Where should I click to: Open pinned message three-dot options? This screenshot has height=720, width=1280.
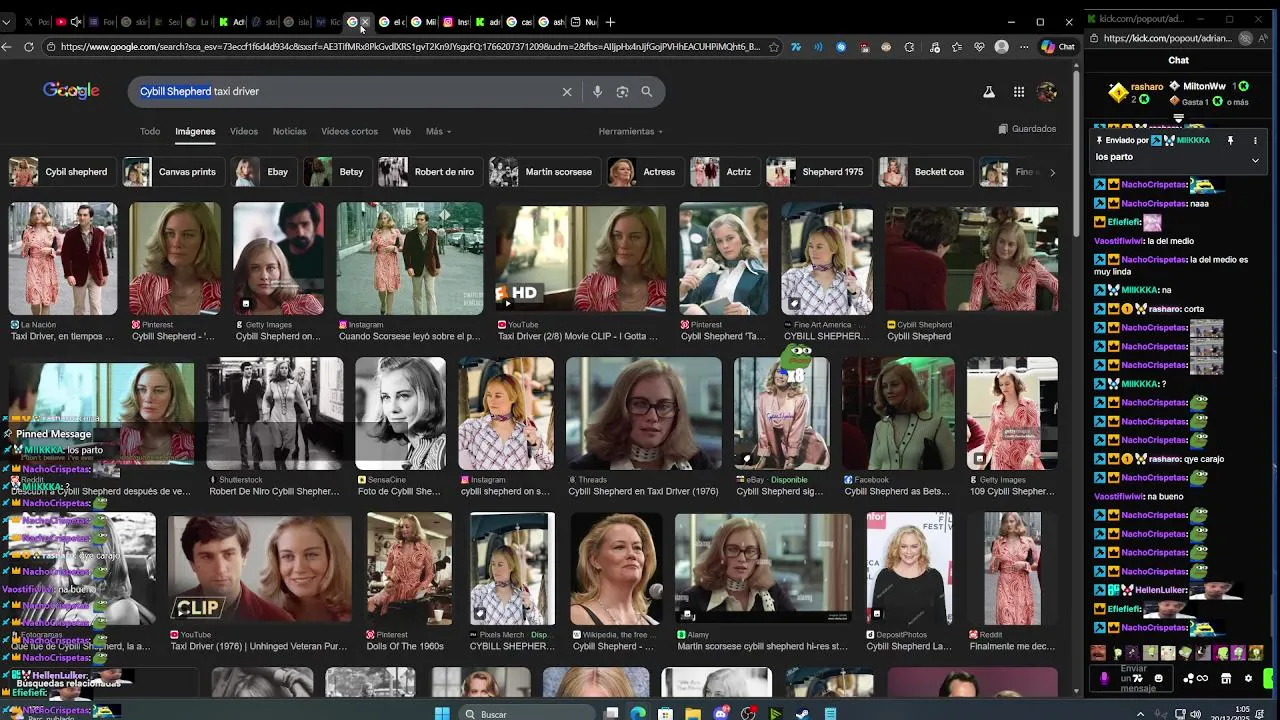pos(1255,141)
